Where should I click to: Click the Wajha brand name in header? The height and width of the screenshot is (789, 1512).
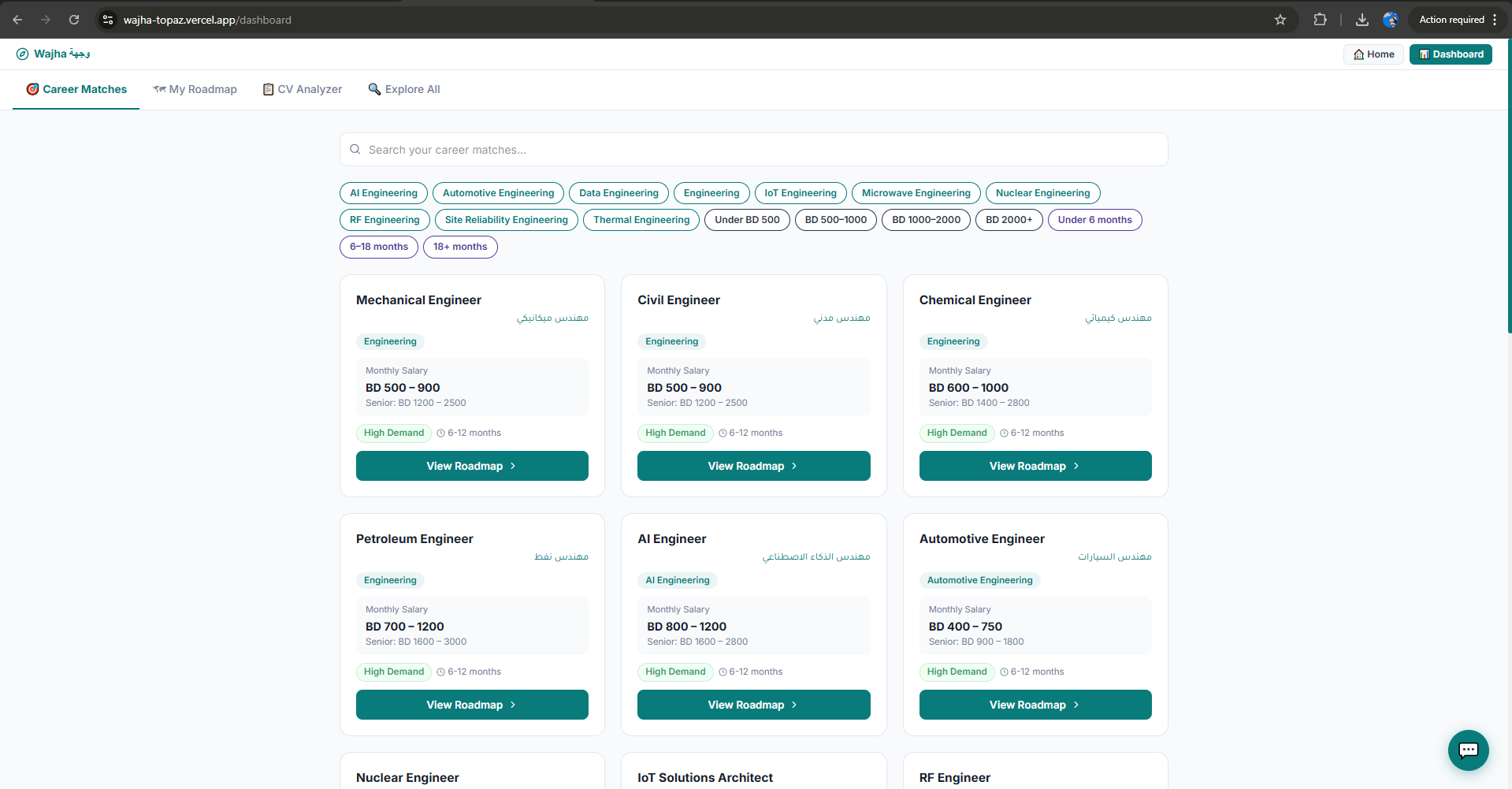click(x=62, y=54)
